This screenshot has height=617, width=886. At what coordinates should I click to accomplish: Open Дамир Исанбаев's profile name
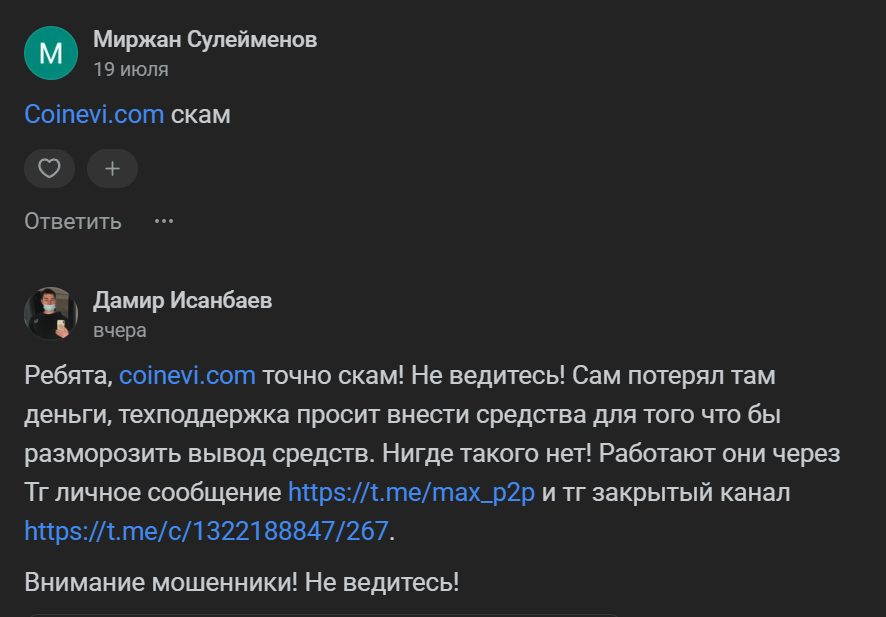[182, 300]
